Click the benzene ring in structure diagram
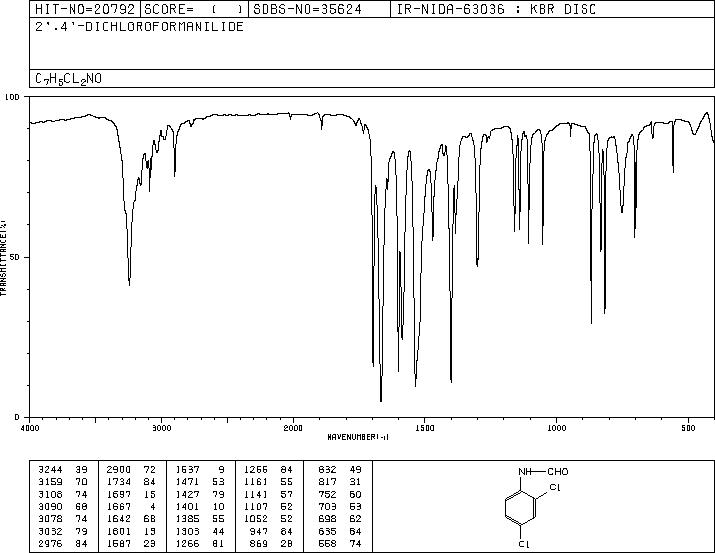This screenshot has height=553, width=715. tap(520, 507)
